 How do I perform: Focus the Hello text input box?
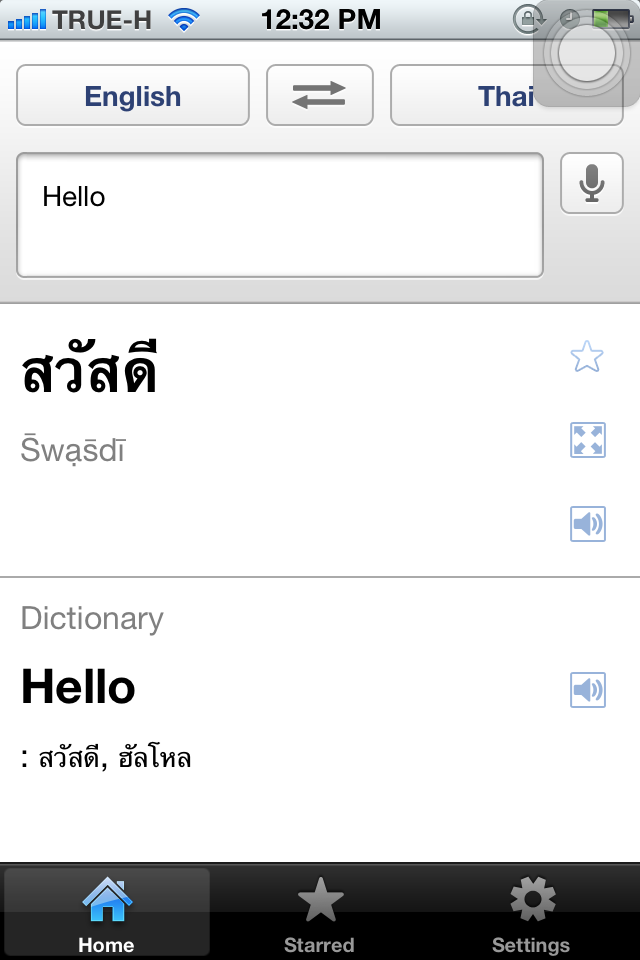coord(280,215)
